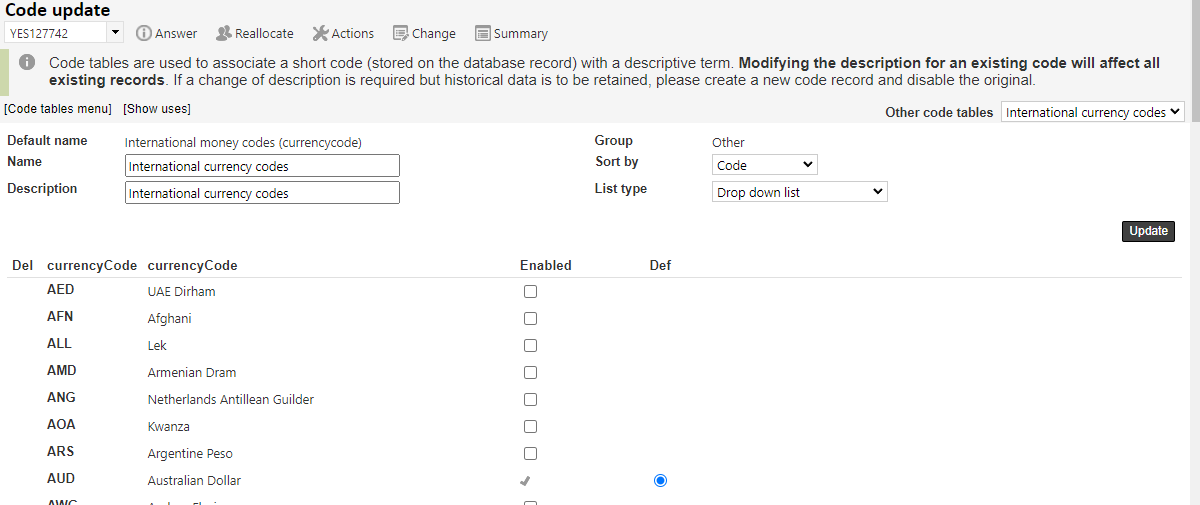Open the Sort by Code dropdown
The height and width of the screenshot is (505, 1200).
[765, 165]
